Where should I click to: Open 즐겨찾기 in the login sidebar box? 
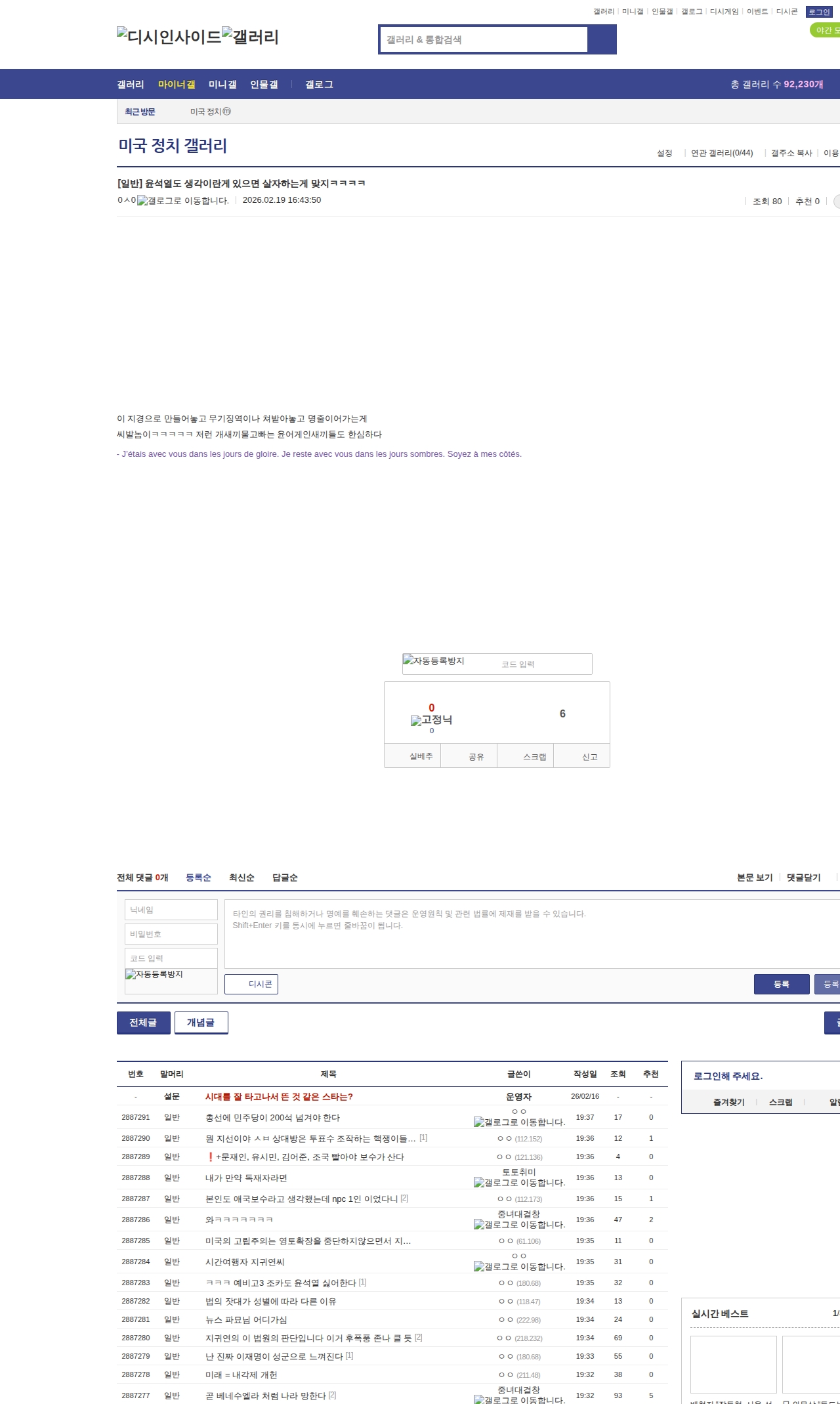click(728, 1103)
